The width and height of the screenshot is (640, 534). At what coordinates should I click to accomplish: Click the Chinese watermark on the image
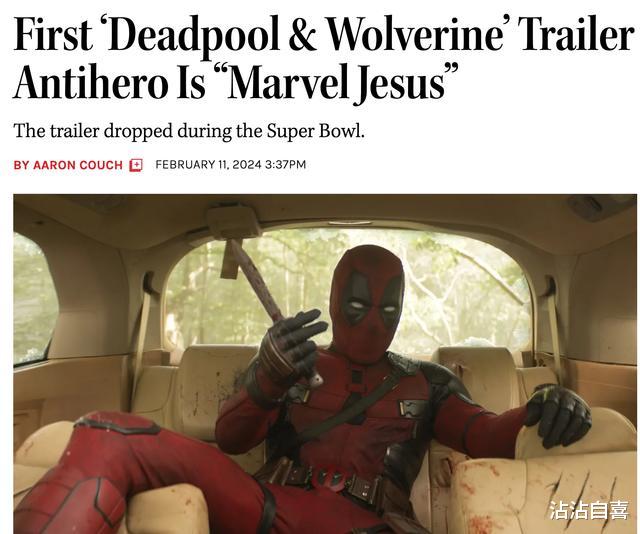588,510
